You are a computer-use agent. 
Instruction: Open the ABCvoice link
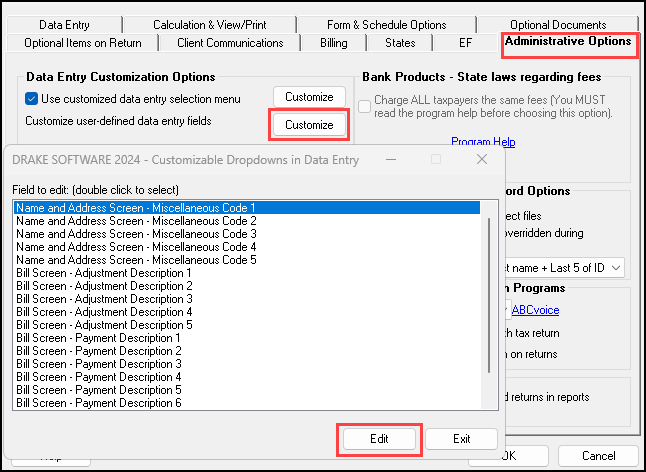pos(535,311)
